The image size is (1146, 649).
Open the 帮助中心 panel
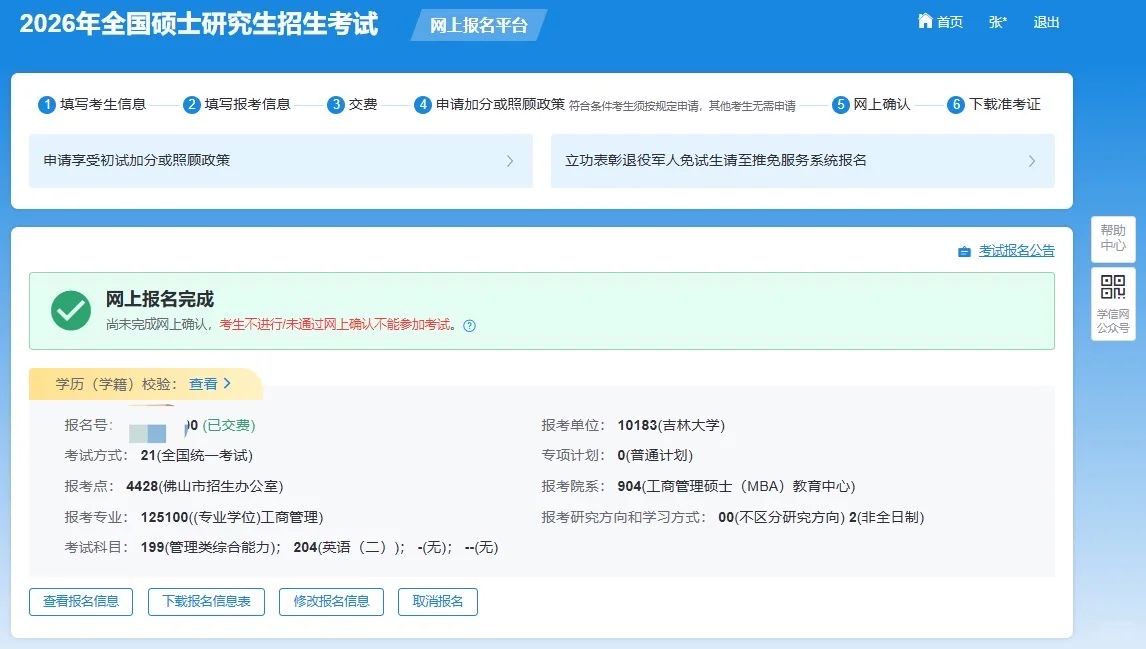click(x=1112, y=239)
